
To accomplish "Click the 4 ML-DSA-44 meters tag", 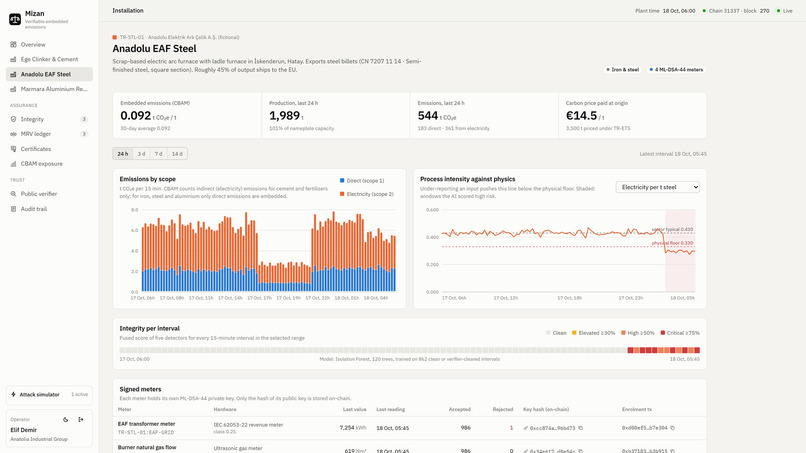I will [x=676, y=69].
